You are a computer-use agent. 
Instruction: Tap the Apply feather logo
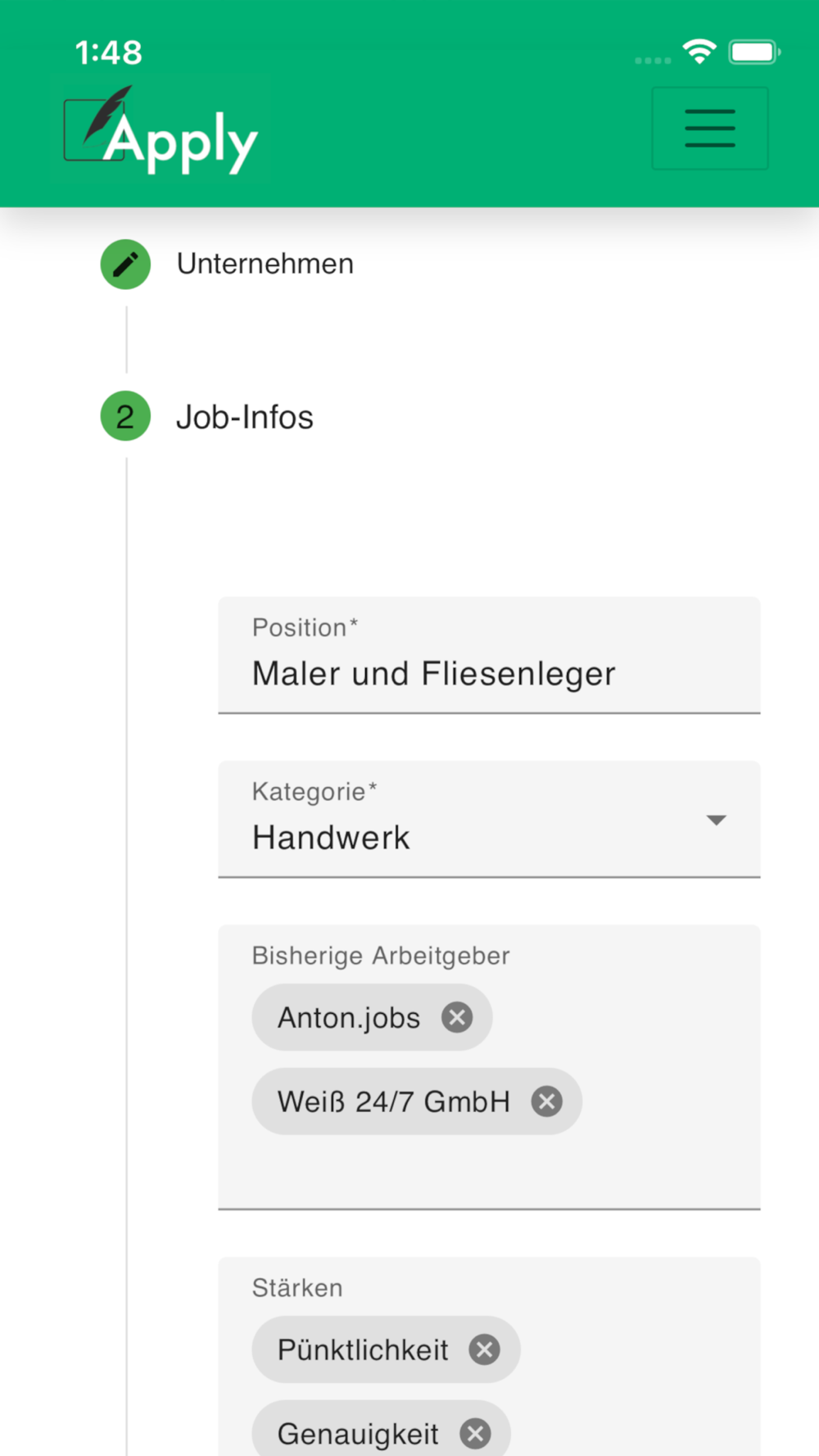(161, 130)
